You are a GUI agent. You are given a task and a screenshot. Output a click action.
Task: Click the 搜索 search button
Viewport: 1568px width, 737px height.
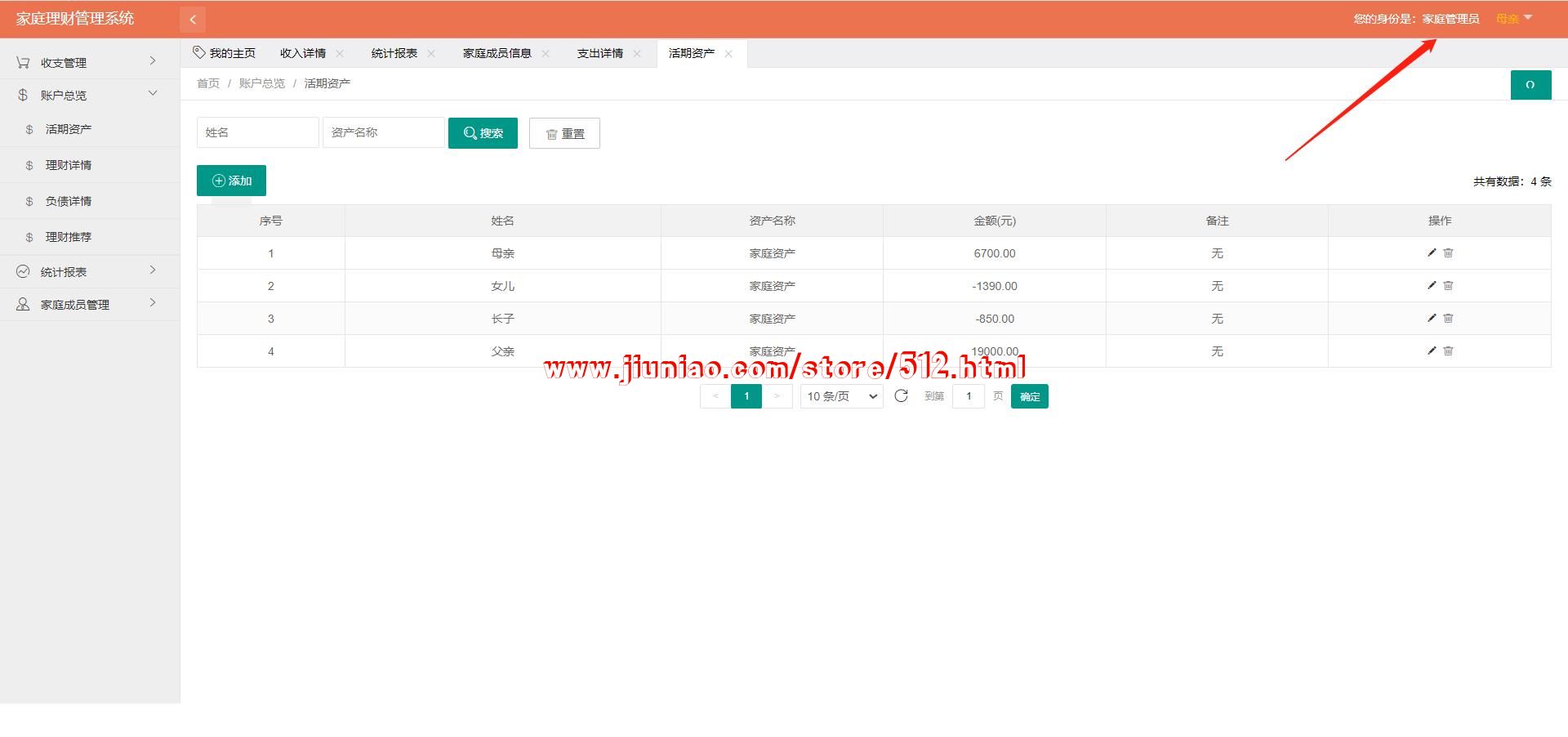click(x=483, y=133)
